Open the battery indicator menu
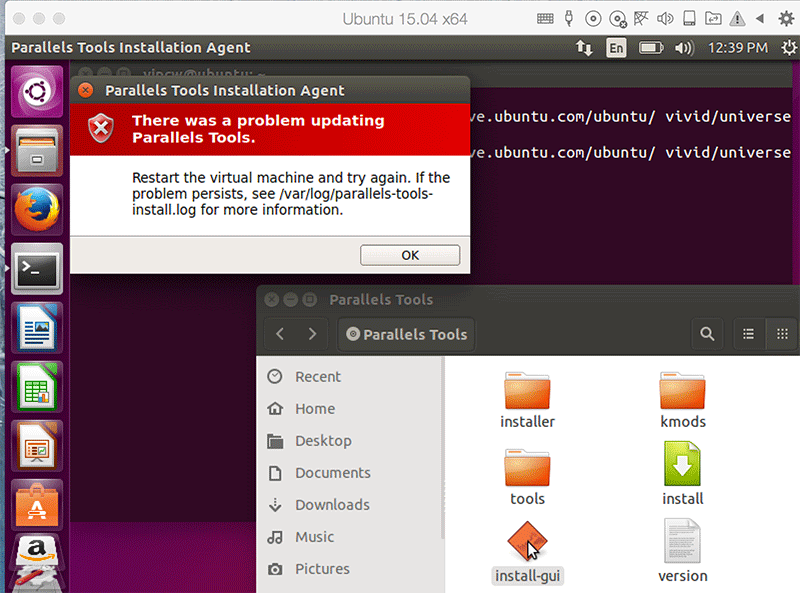800x593 pixels. pyautogui.click(x=651, y=48)
